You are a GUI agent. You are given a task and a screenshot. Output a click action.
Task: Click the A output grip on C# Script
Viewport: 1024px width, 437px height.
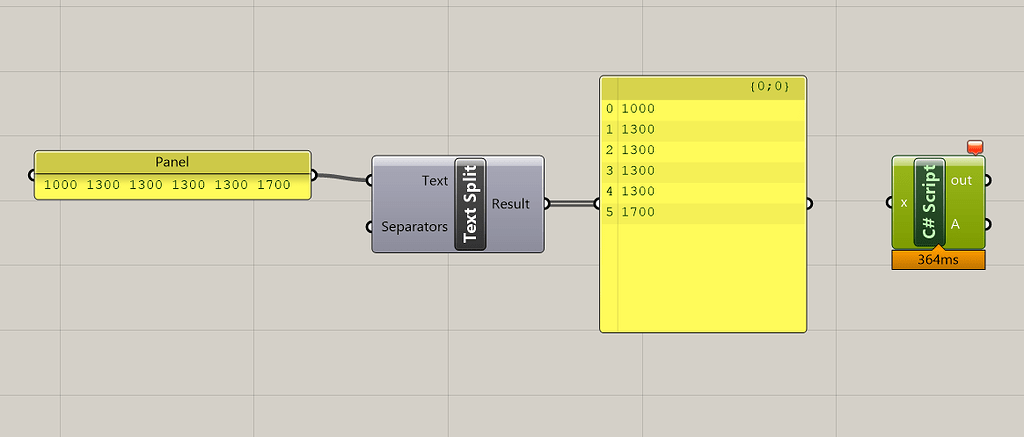coord(987,224)
